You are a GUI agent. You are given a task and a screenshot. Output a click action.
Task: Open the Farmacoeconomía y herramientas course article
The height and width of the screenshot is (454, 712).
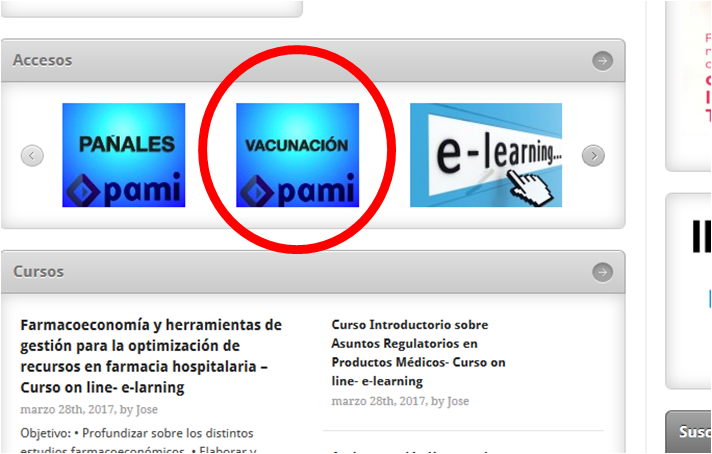(151, 356)
